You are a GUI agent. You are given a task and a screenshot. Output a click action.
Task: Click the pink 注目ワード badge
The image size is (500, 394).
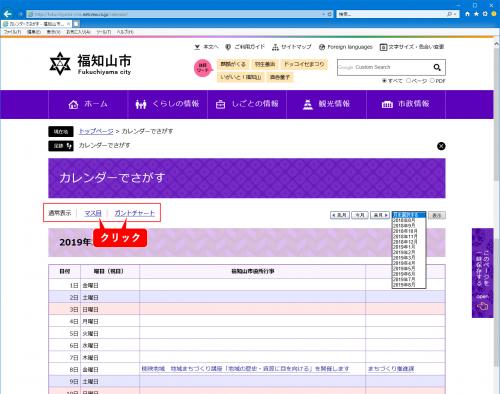click(x=203, y=68)
